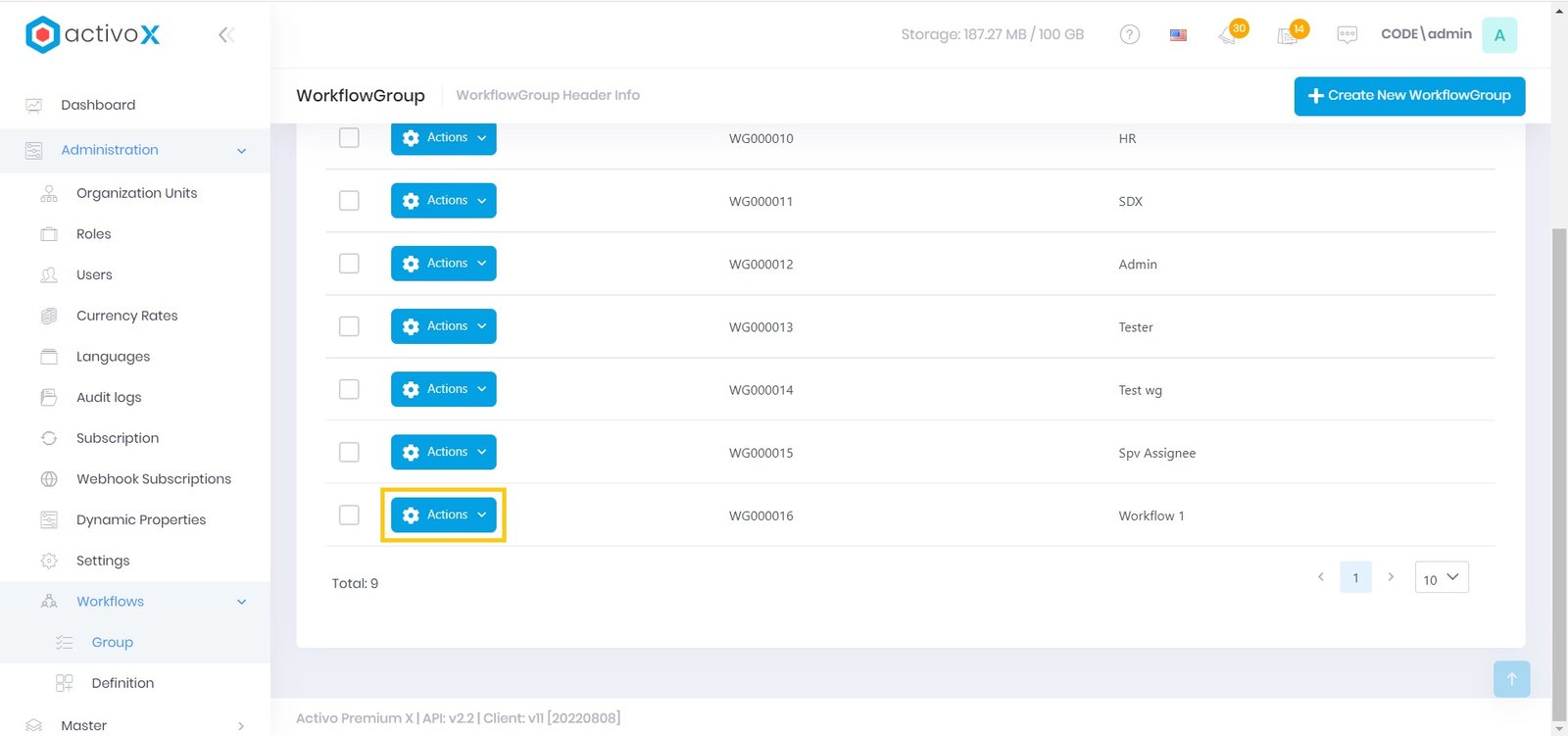
Task: Open the help question mark icon
Action: click(1130, 34)
